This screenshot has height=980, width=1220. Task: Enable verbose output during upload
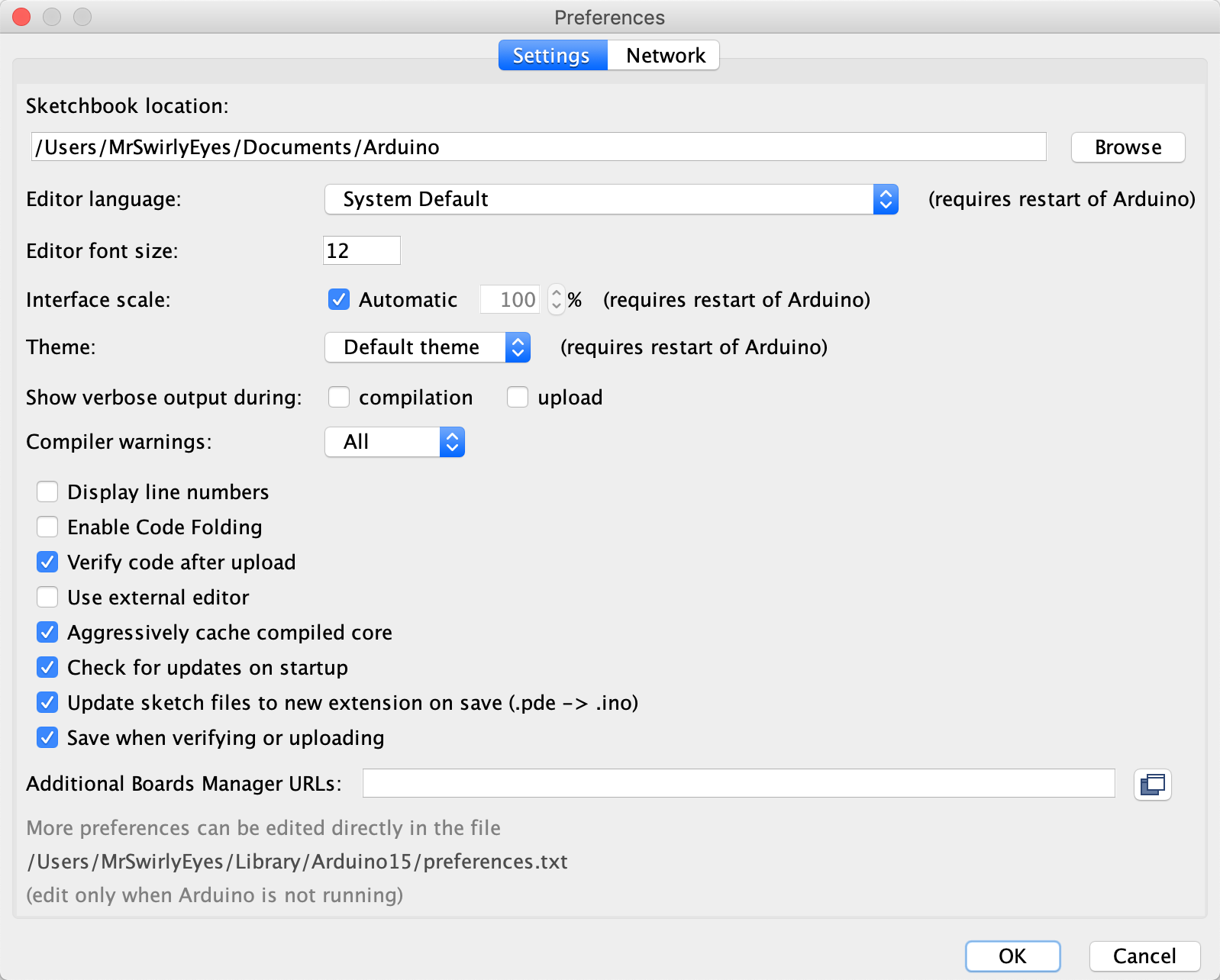click(518, 398)
